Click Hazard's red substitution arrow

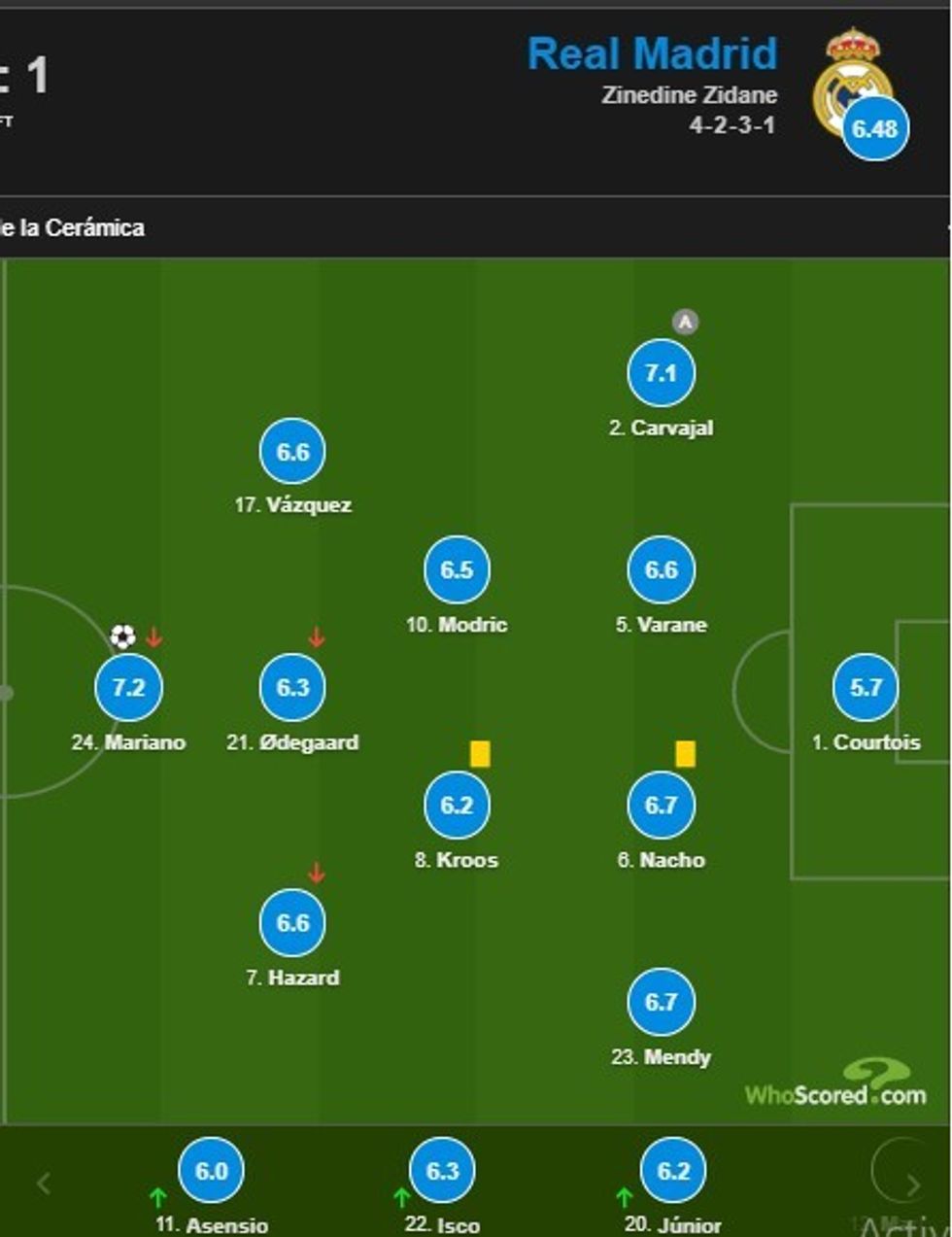pos(316,873)
